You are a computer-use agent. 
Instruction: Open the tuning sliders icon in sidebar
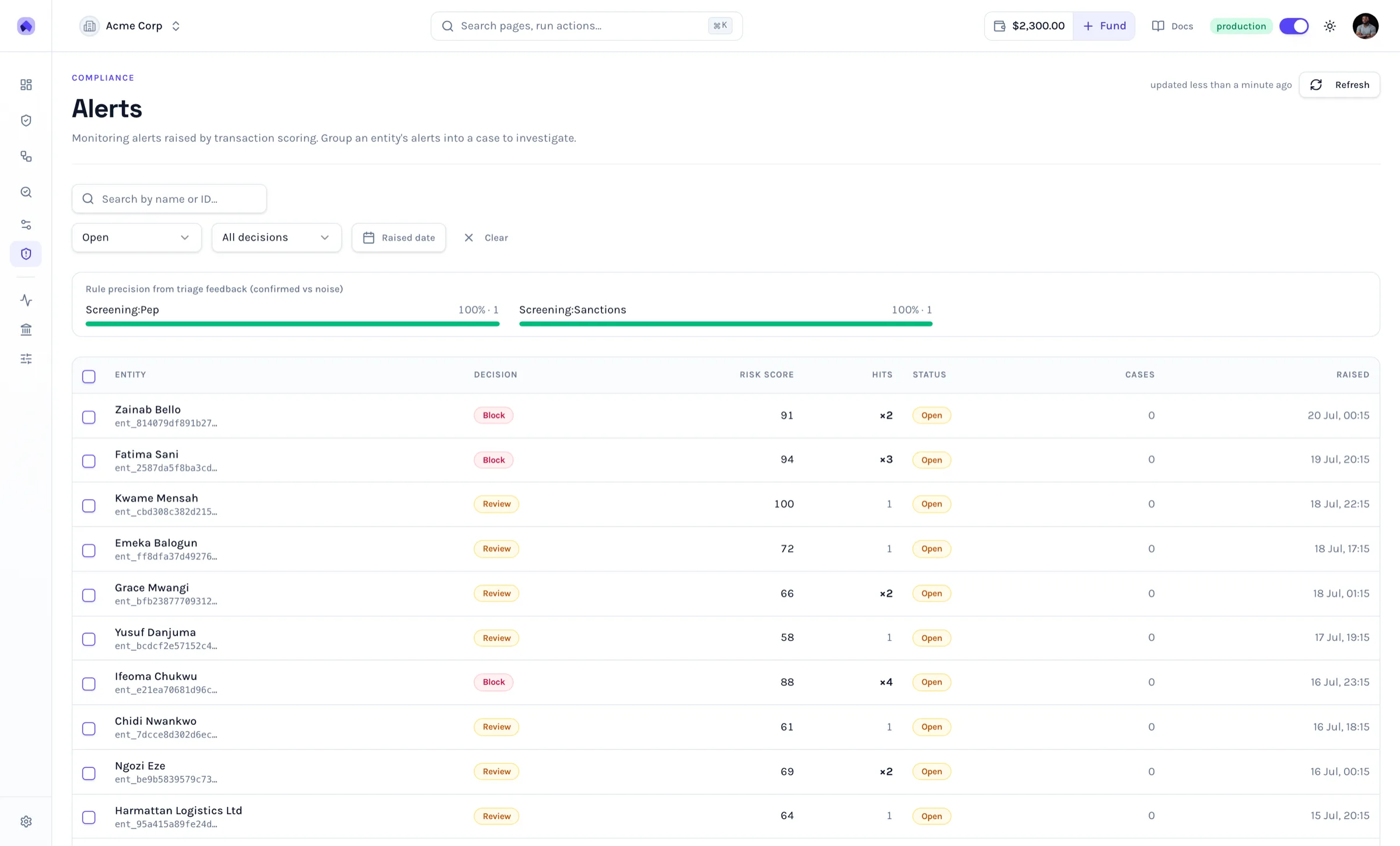point(26,359)
